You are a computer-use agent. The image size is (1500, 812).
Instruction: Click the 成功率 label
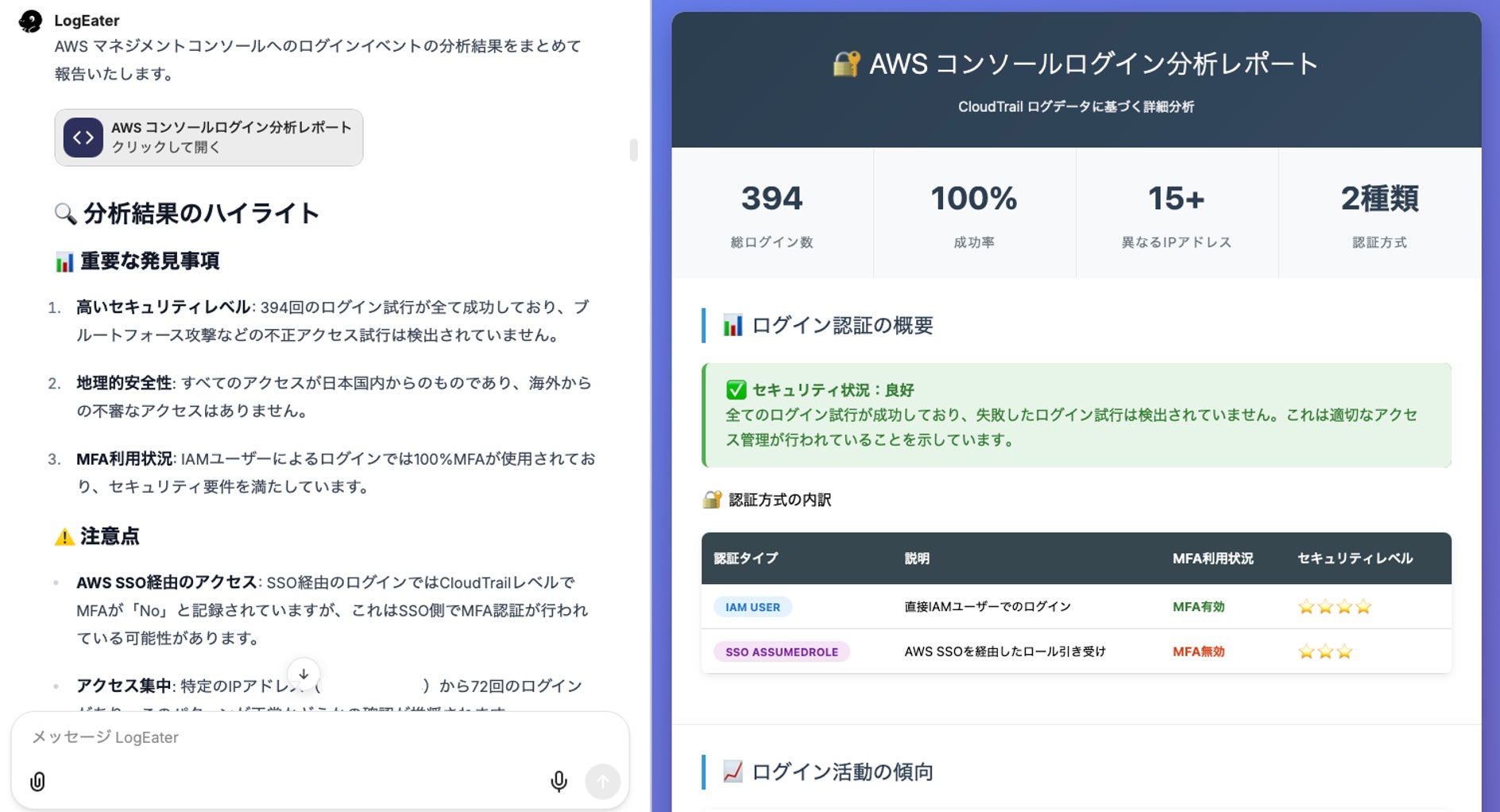coord(974,242)
